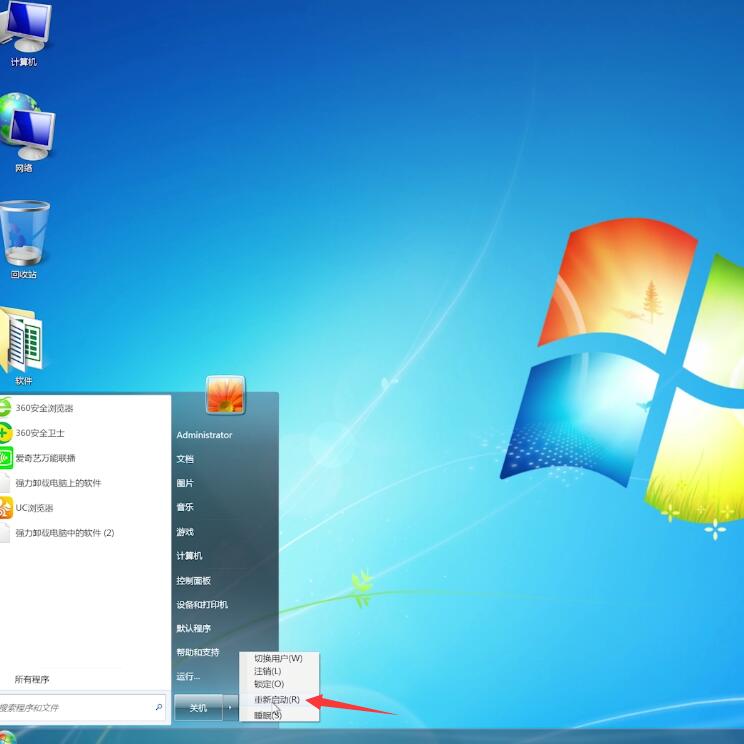Click the Windows Start orb
The width and height of the screenshot is (744, 744).
coord(7,737)
